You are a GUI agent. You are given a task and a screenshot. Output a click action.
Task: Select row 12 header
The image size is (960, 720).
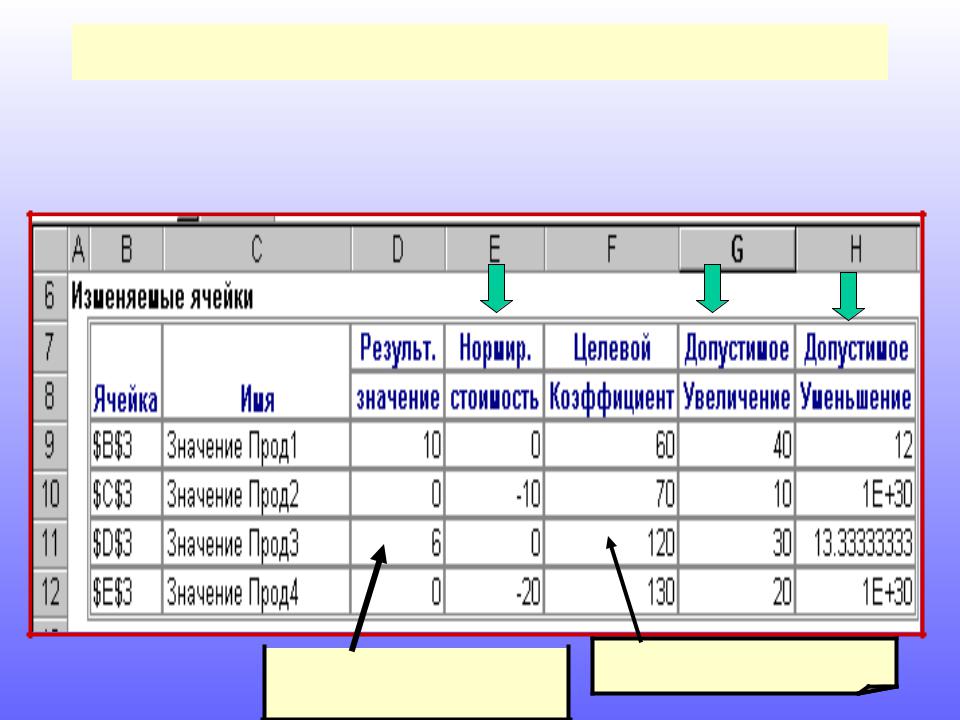point(50,592)
